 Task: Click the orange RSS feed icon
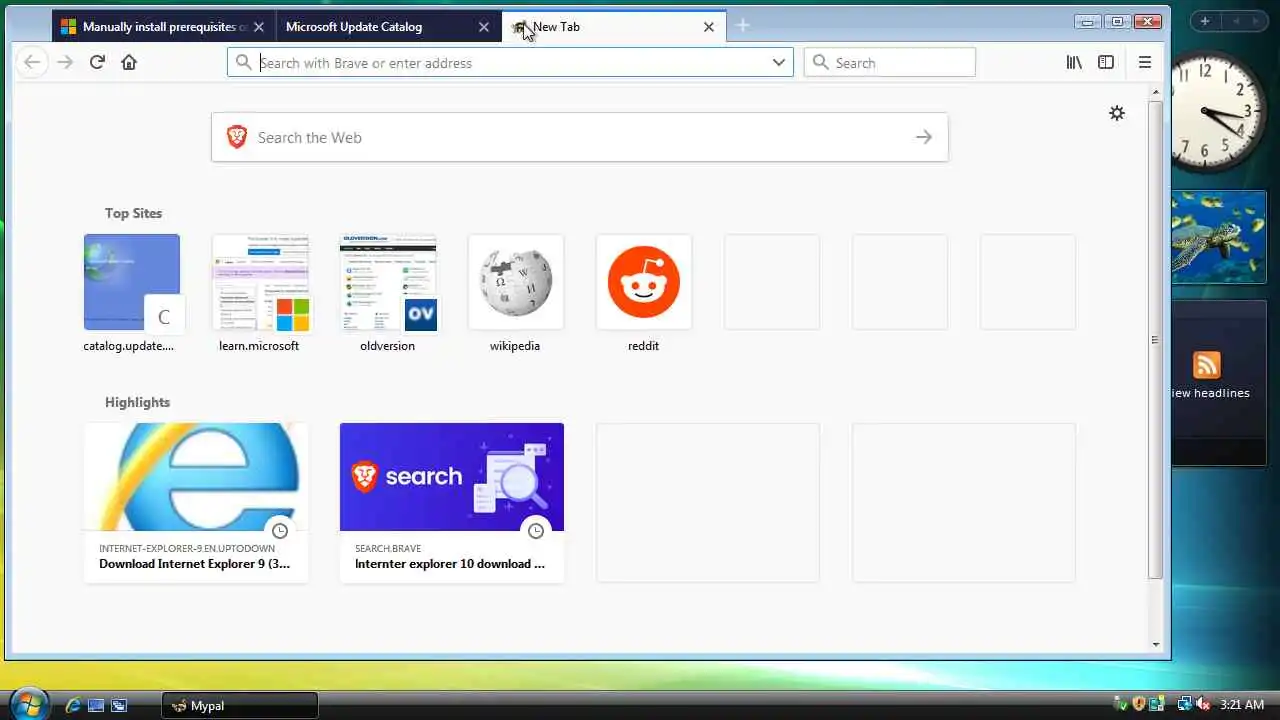tap(1207, 365)
